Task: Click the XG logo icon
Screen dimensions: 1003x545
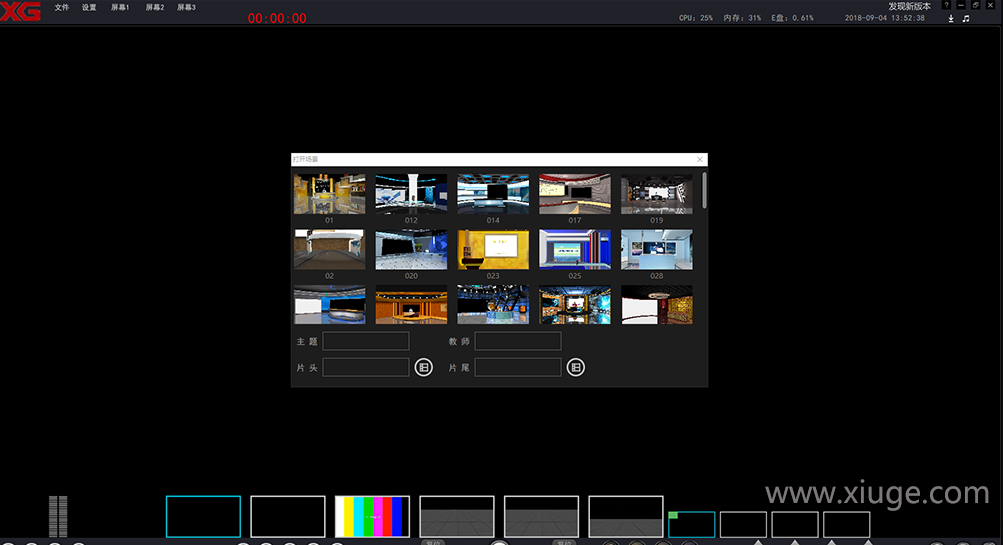Action: click(20, 11)
